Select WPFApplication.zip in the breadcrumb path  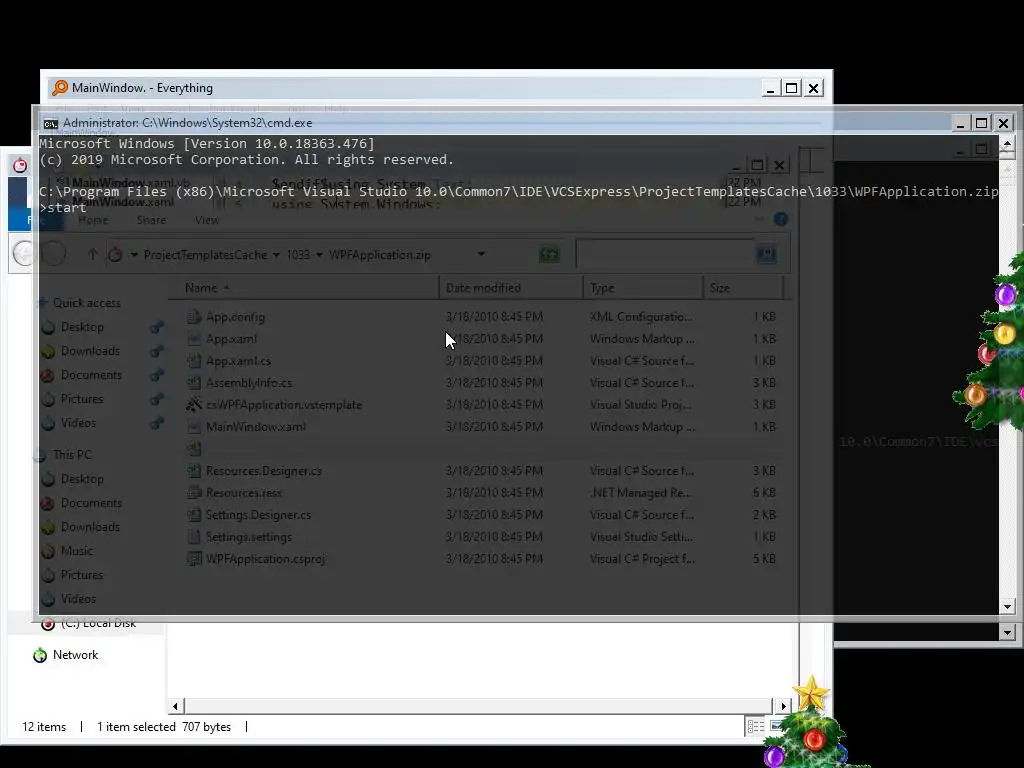379,255
